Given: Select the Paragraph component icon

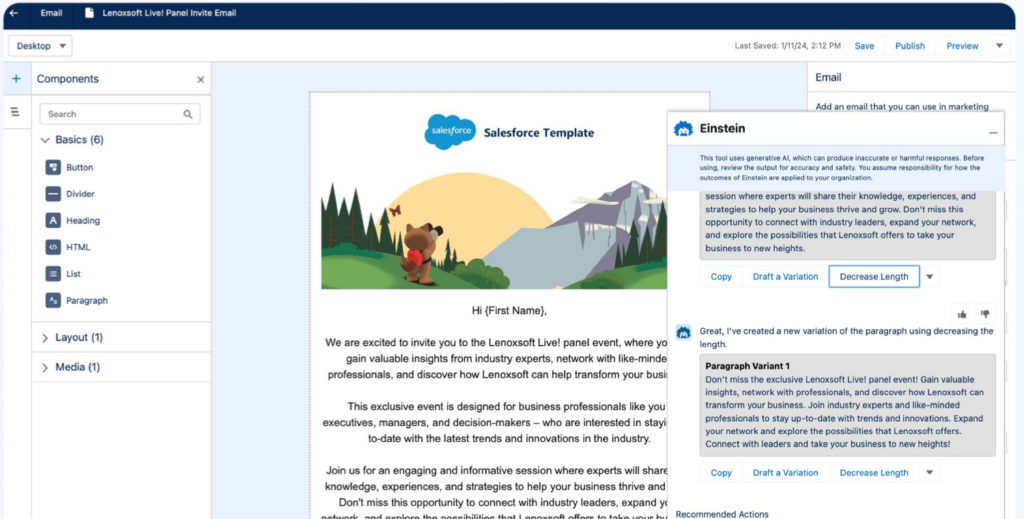Looking at the screenshot, I should point(53,300).
